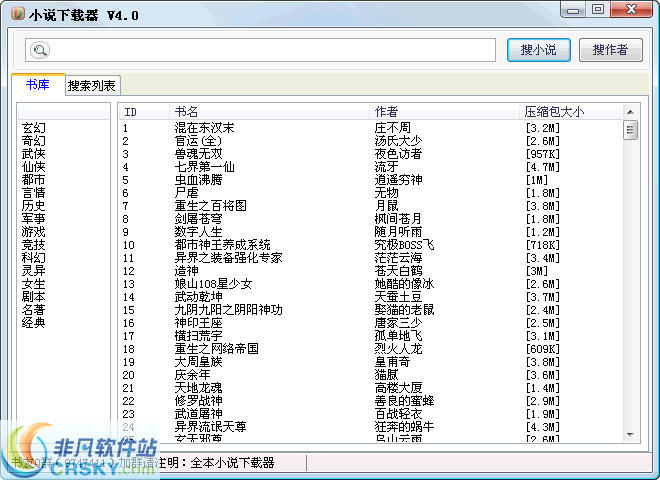
Task: Open the 竞技 category
Action: [34, 245]
